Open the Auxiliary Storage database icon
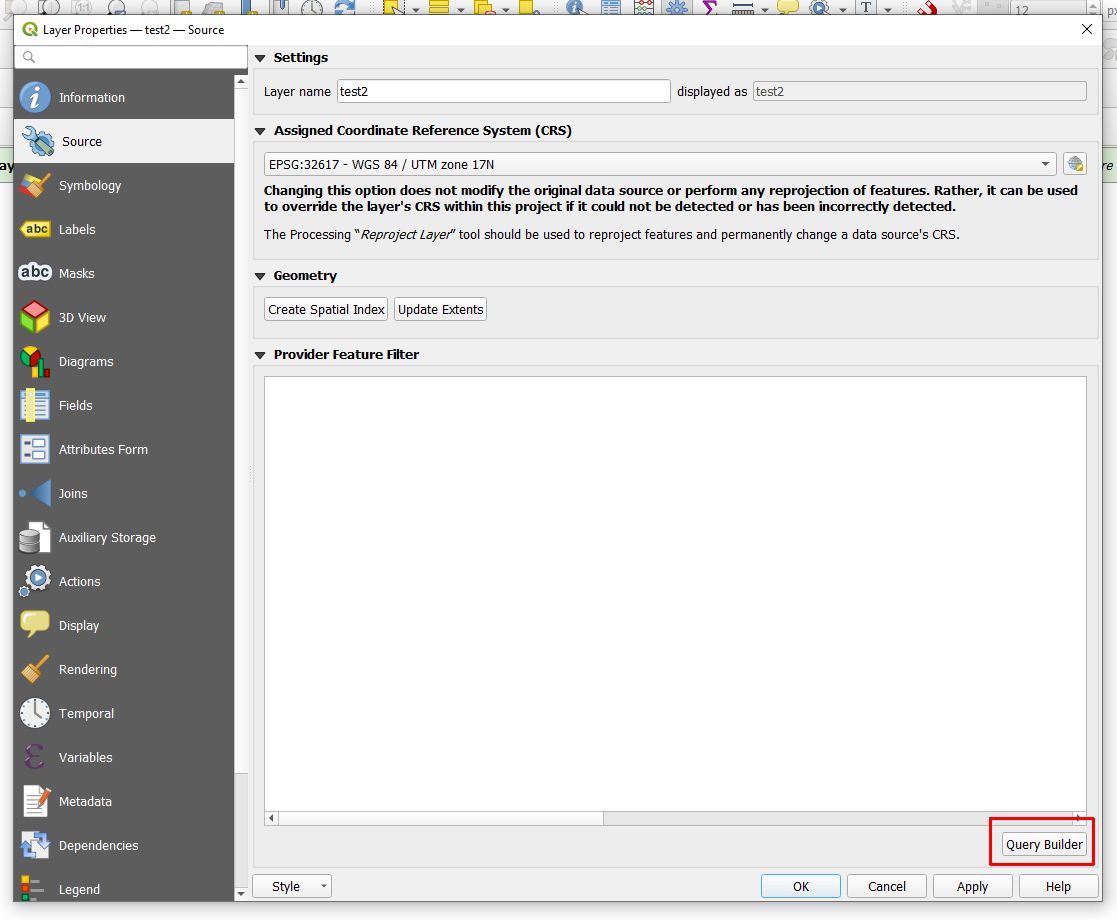Viewport: 1117px width, 920px height. (x=35, y=537)
